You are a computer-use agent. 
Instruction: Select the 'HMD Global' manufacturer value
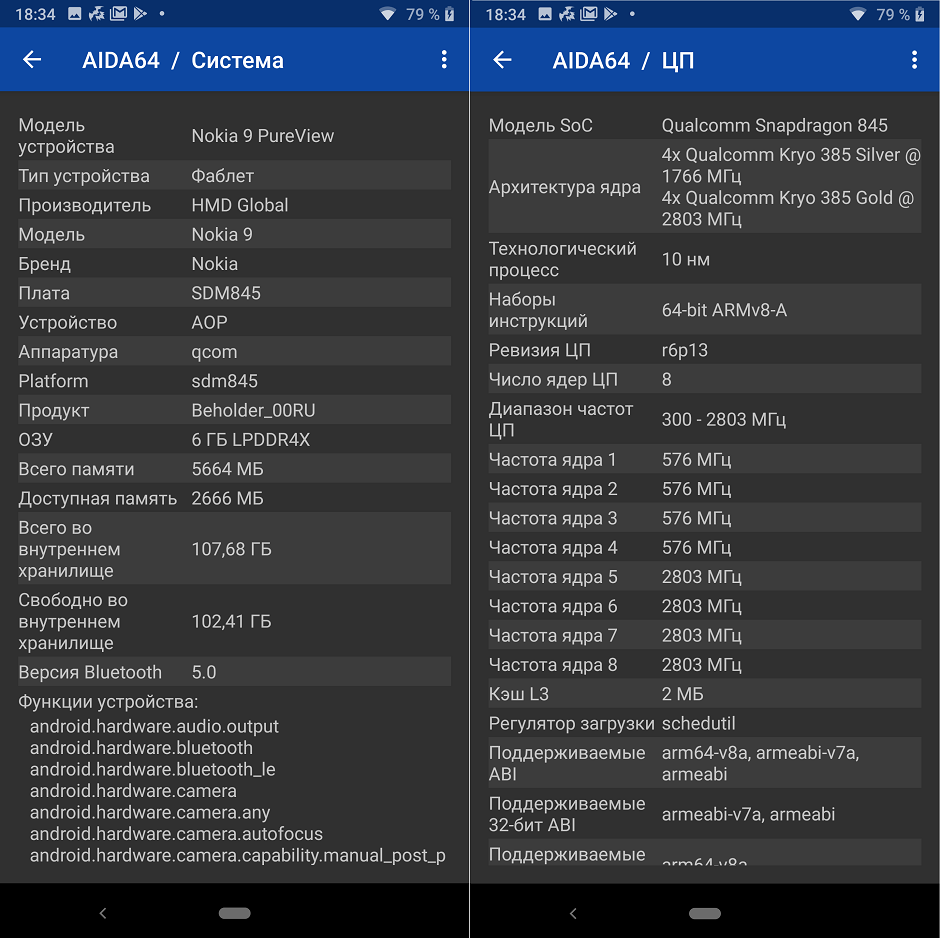(x=240, y=205)
